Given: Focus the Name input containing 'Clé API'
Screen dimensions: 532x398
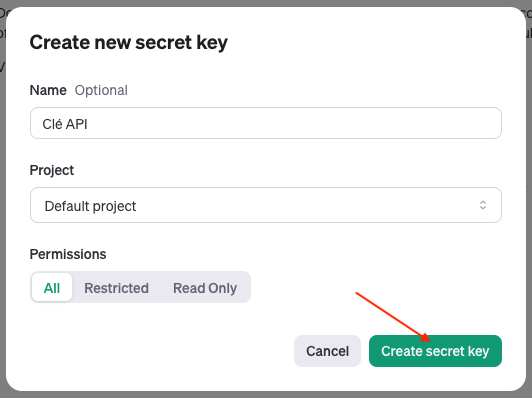Looking at the screenshot, I should point(266,123).
